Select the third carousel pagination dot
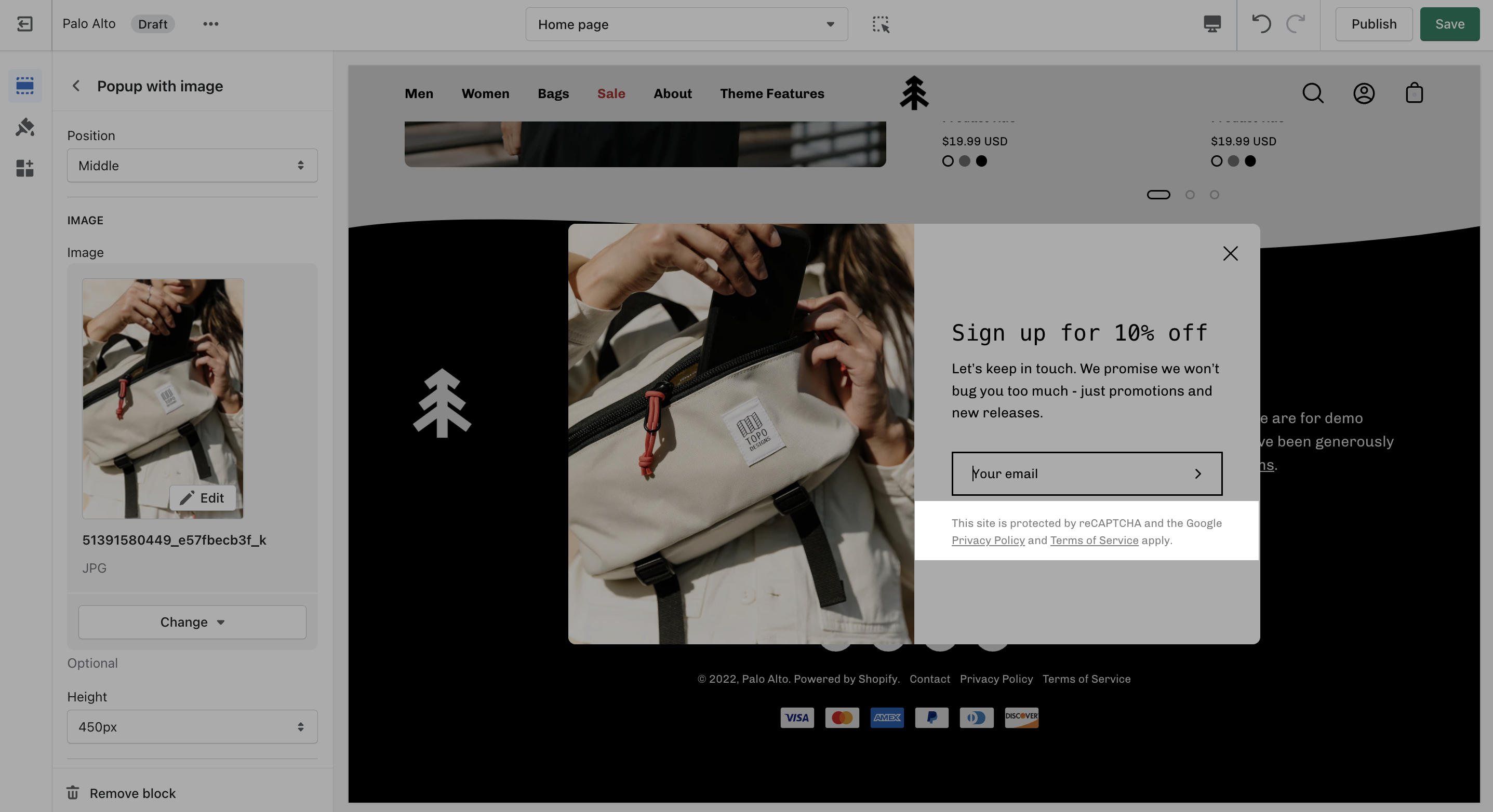 [1214, 195]
